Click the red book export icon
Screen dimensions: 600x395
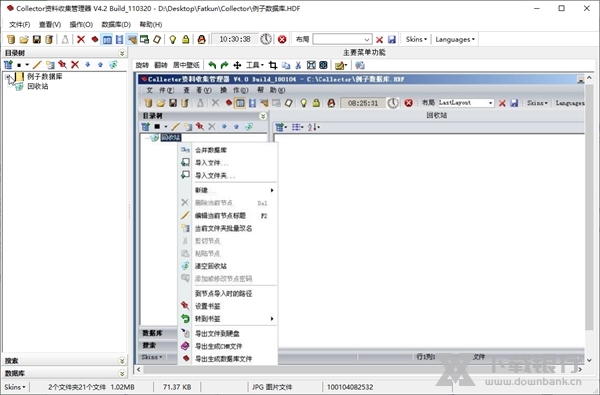coord(95,39)
